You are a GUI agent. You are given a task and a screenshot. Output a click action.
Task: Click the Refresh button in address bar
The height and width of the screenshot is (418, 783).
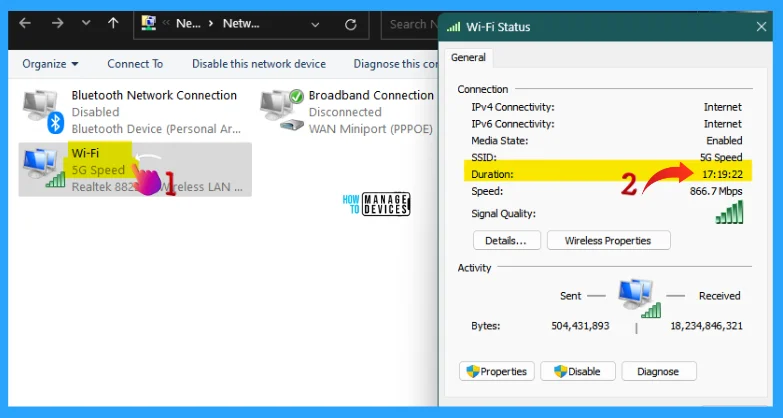[x=350, y=24]
